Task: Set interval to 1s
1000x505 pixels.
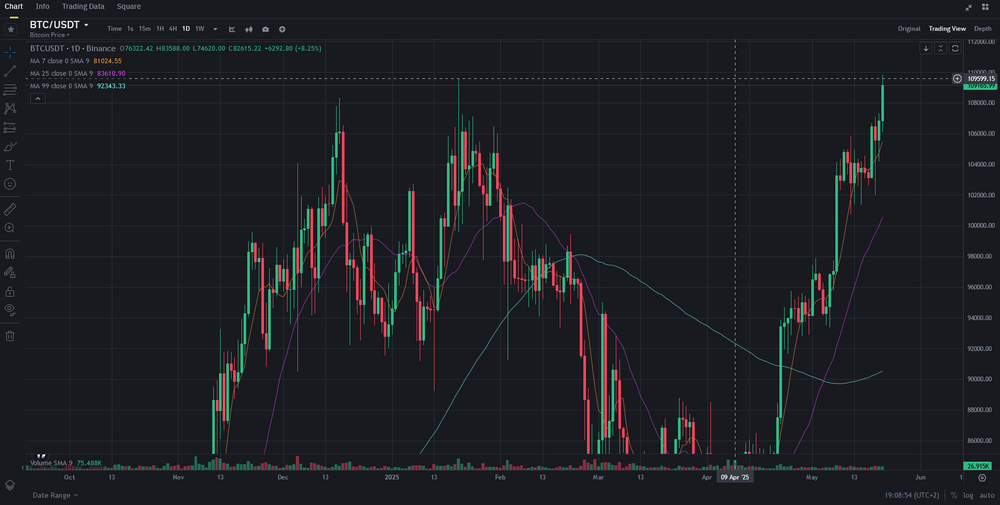Action: click(130, 29)
